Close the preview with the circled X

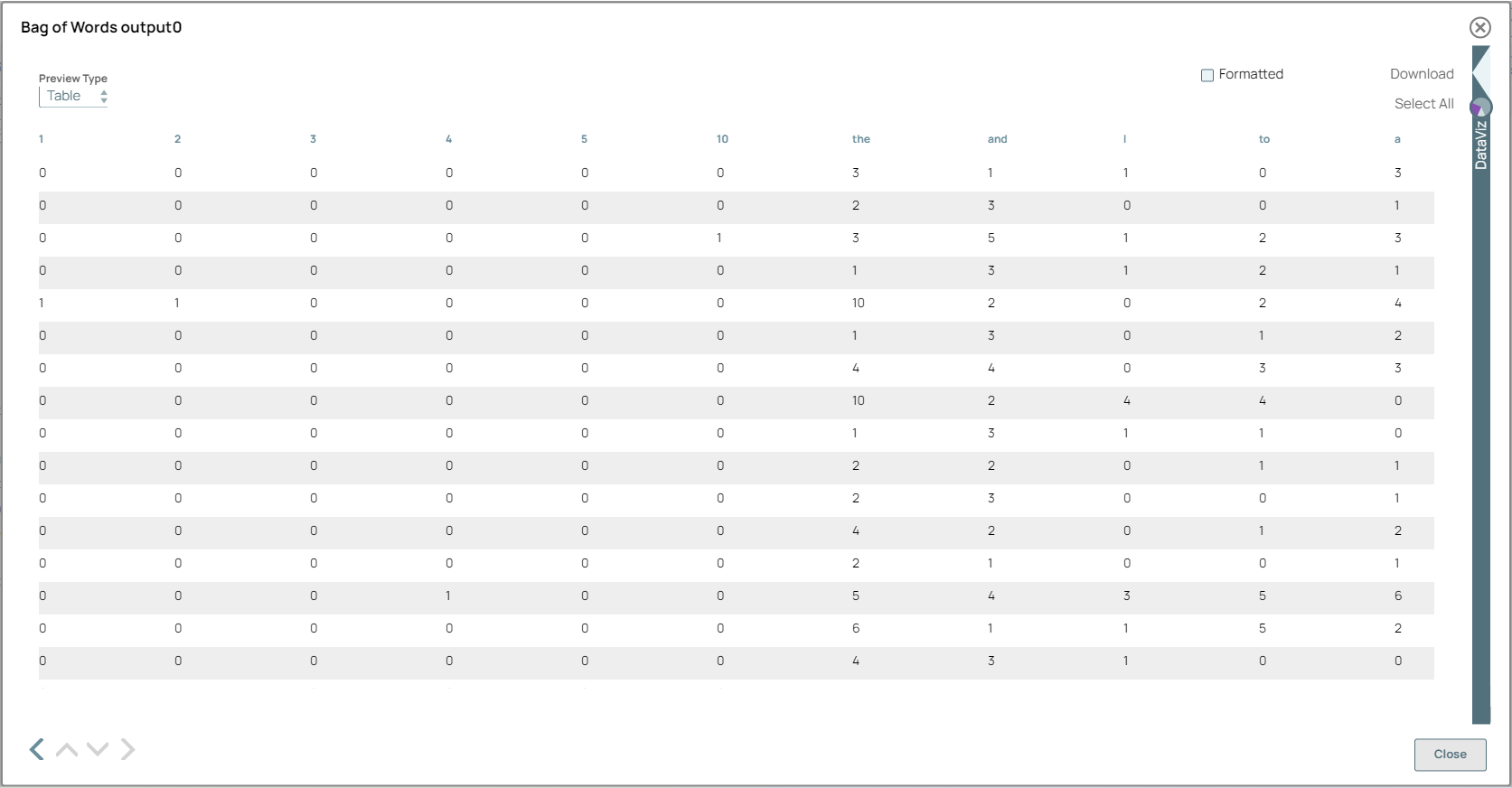1479,28
